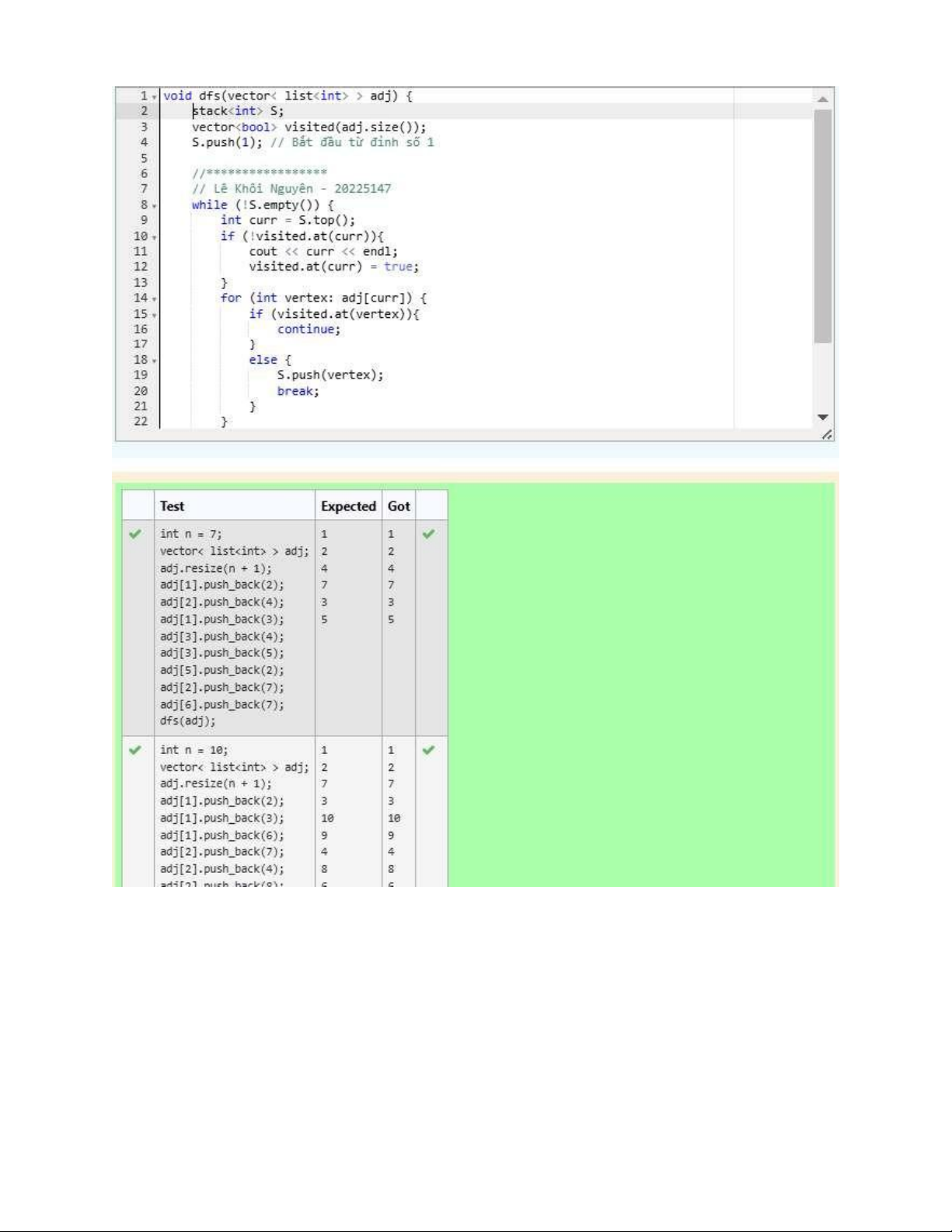This screenshot has width=952, height=1232.
Task: Collapse the if block at line 10
Action: pos(155,237)
